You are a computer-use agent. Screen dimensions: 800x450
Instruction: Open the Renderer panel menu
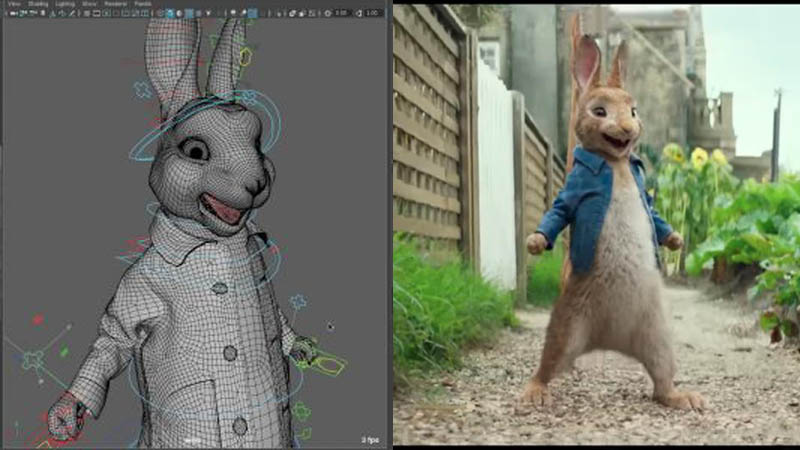(116, 4)
